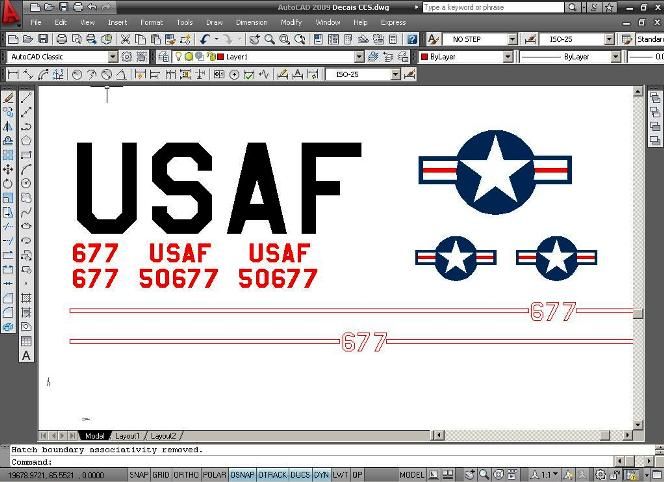Click the search magnifier button in title bar

tap(572, 7)
